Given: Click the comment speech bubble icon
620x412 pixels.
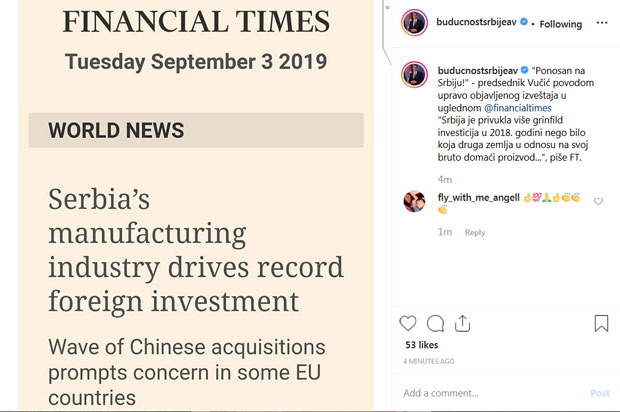Looking at the screenshot, I should click(435, 323).
